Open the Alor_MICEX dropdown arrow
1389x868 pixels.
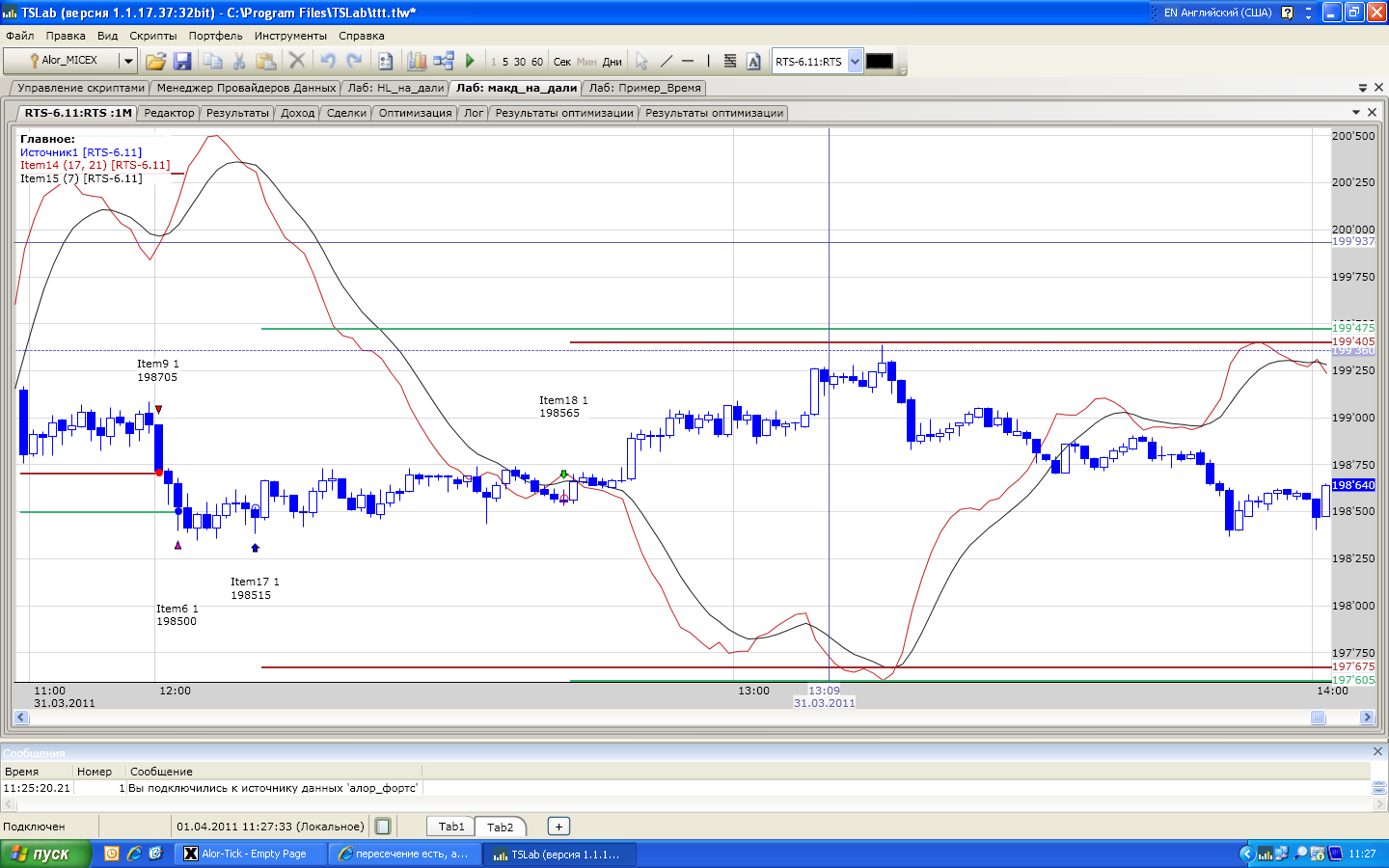(x=127, y=61)
